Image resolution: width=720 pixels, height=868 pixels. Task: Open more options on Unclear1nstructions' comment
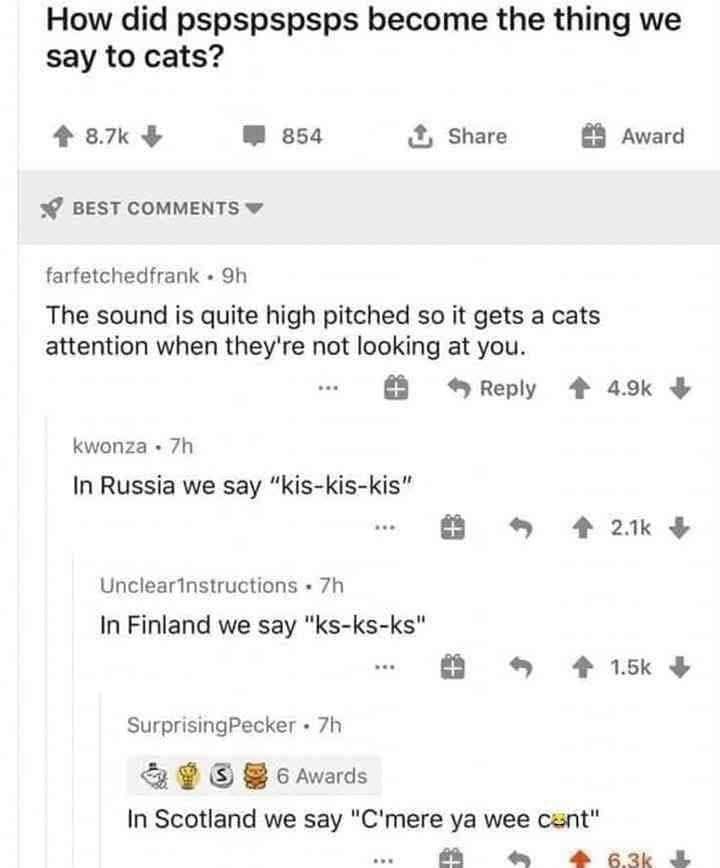pos(385,666)
